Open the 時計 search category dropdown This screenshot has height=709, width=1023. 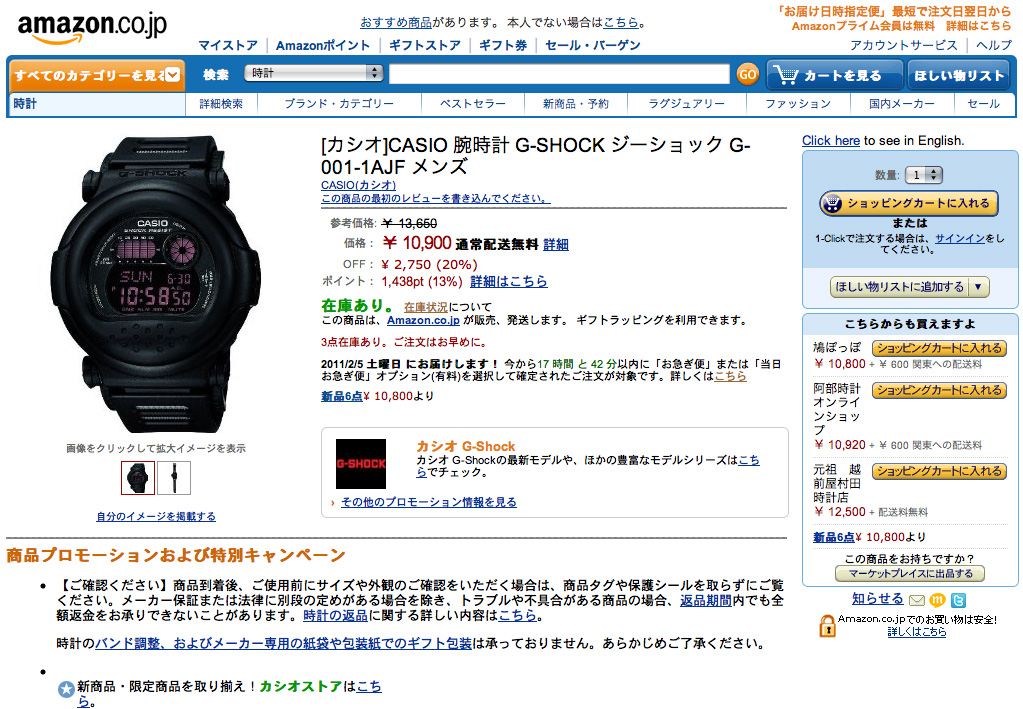(x=313, y=73)
